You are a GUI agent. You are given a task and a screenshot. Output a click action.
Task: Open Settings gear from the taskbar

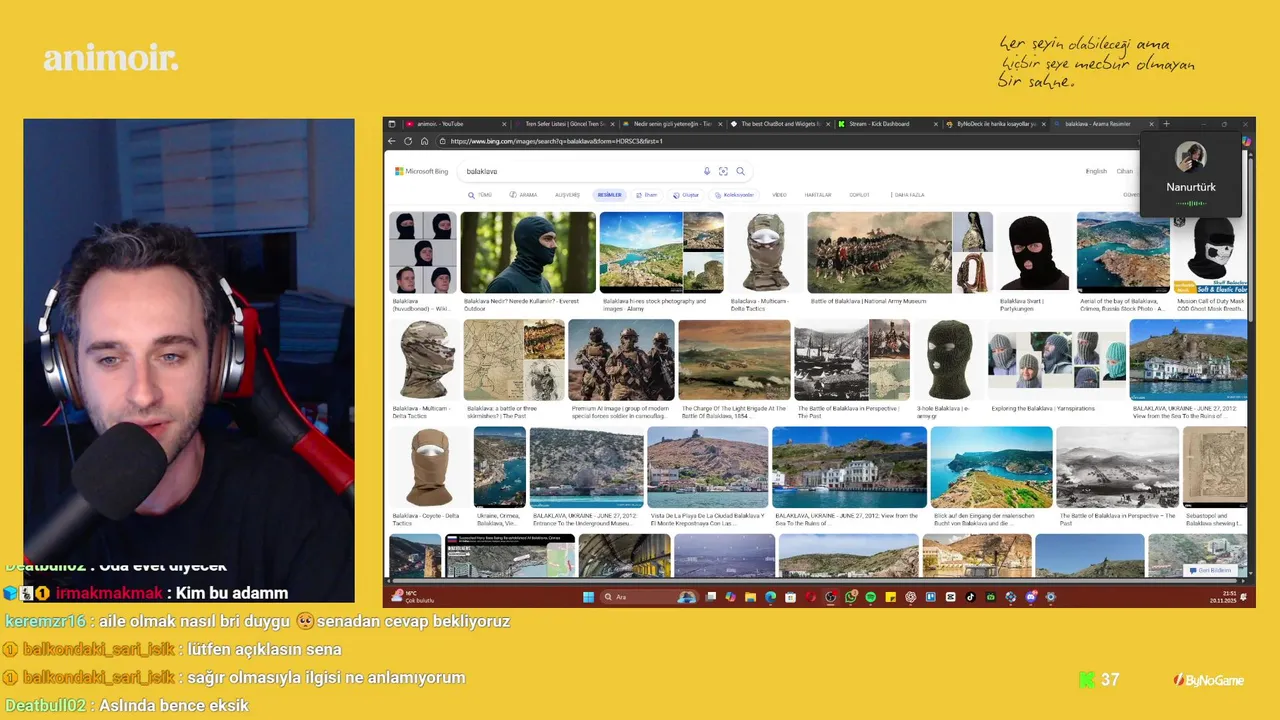pyautogui.click(x=1051, y=597)
